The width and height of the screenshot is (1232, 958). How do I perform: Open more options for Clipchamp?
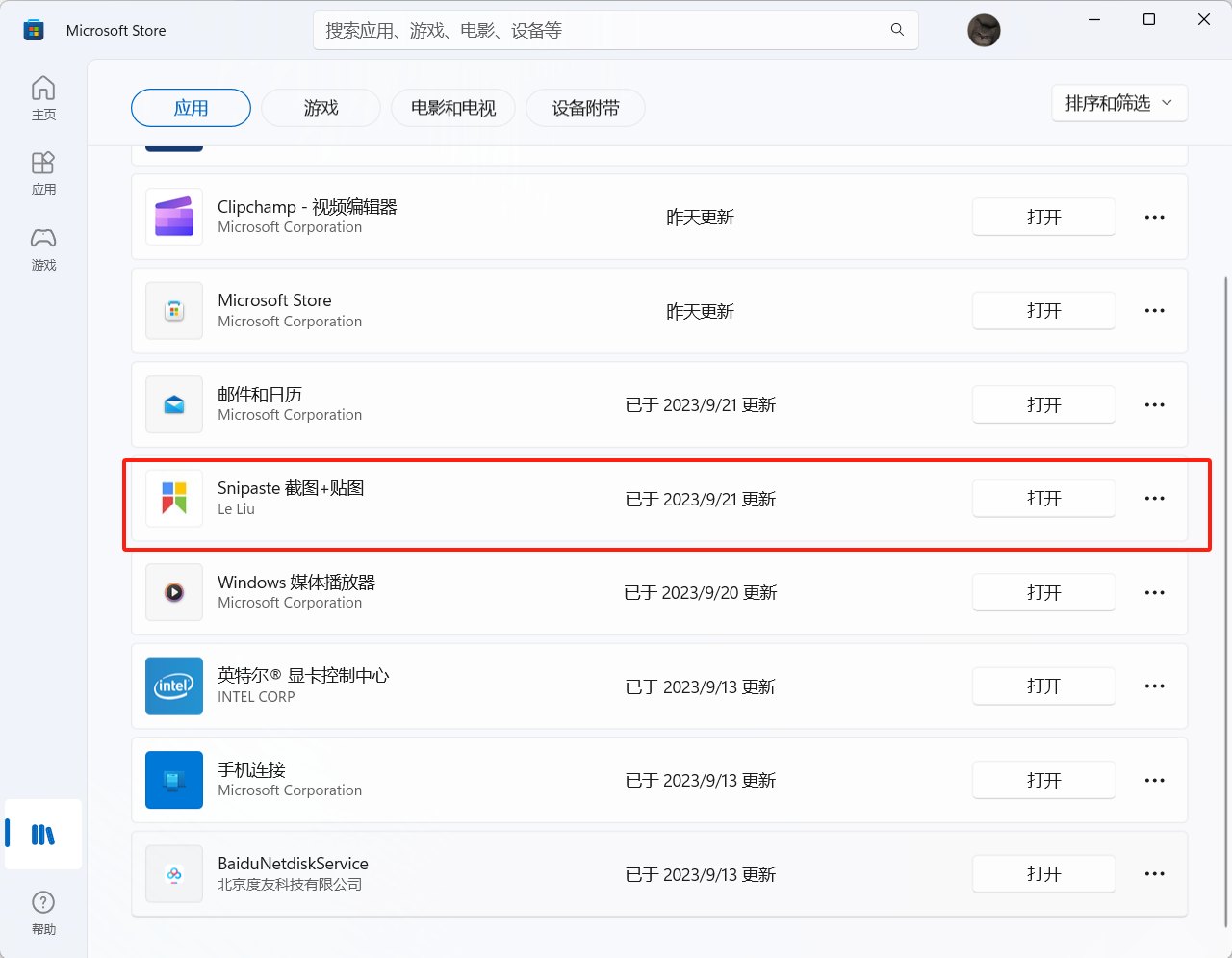coord(1155,217)
